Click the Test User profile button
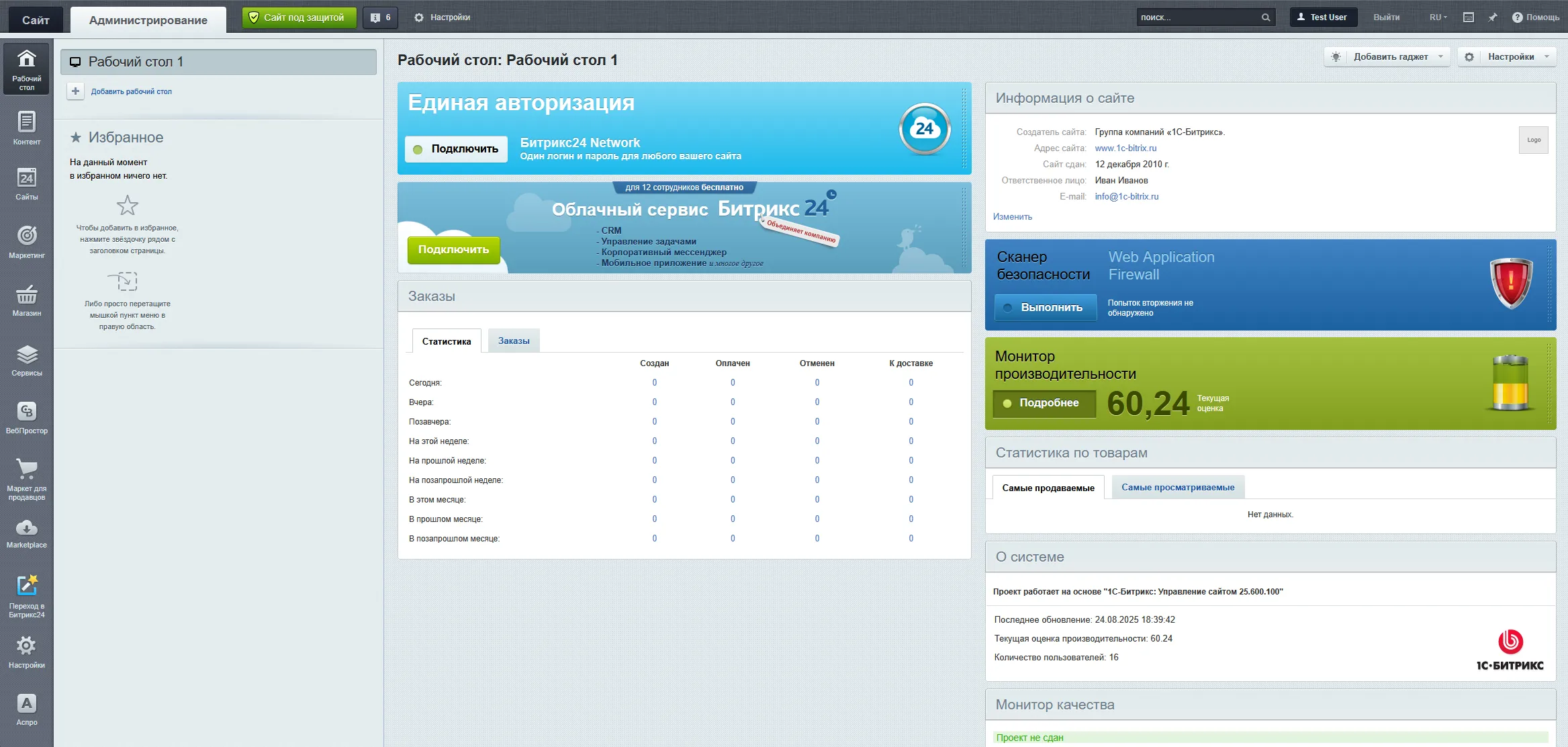This screenshot has width=1568, height=747. click(x=1323, y=17)
